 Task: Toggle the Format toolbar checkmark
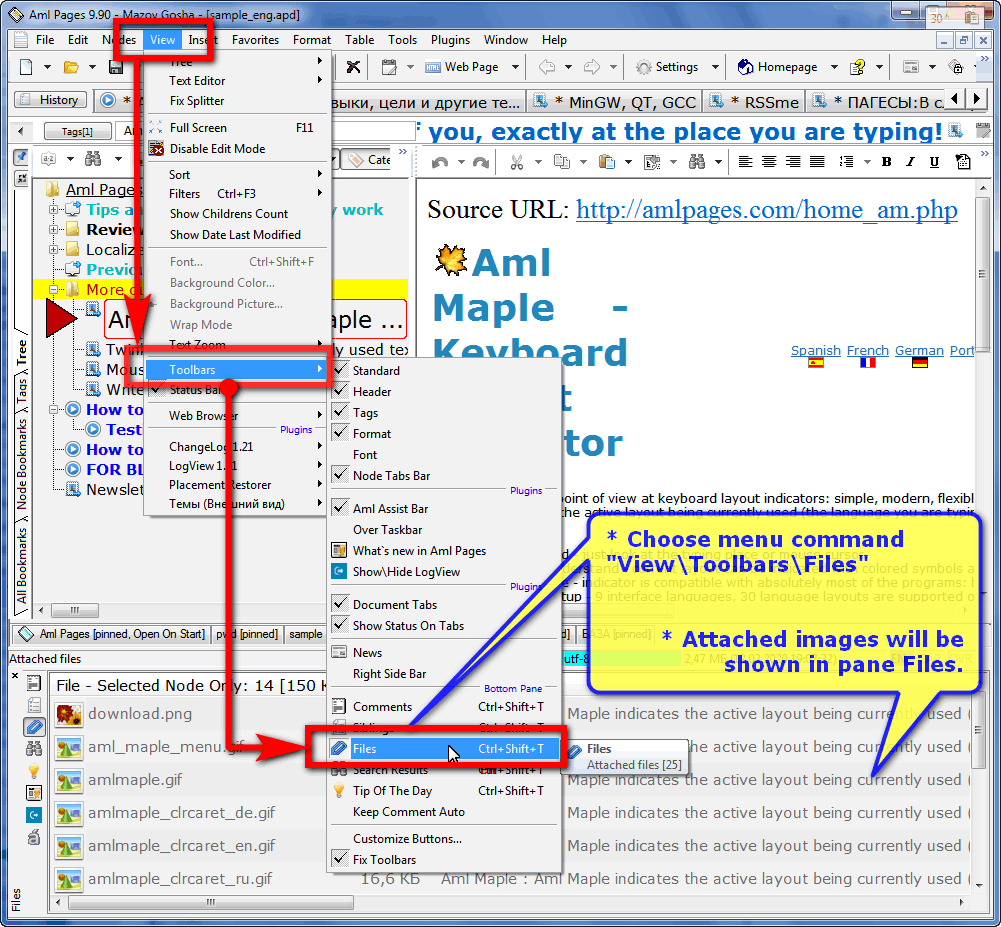340,433
